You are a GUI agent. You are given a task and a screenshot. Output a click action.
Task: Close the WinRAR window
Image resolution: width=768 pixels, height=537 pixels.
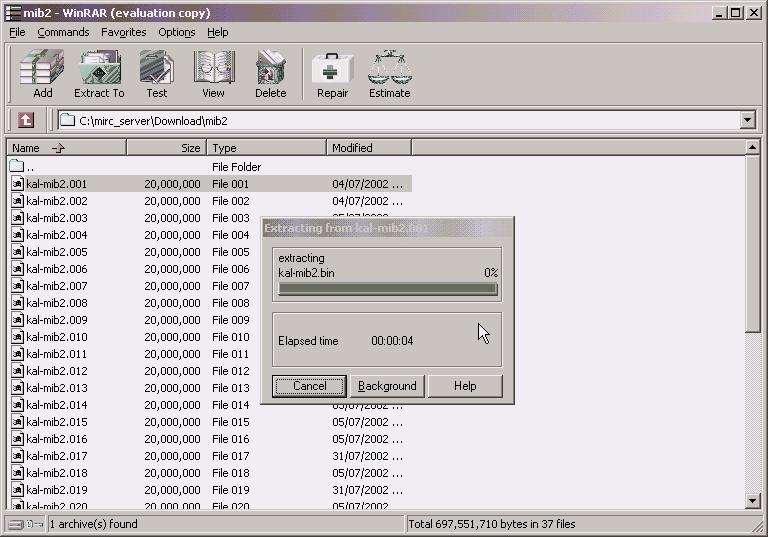(753, 13)
